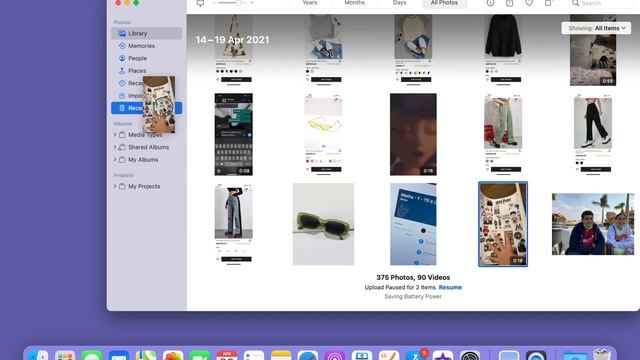Click the Rotate icon in toolbar
Image resolution: width=640 pixels, height=360 pixels.
548,3
